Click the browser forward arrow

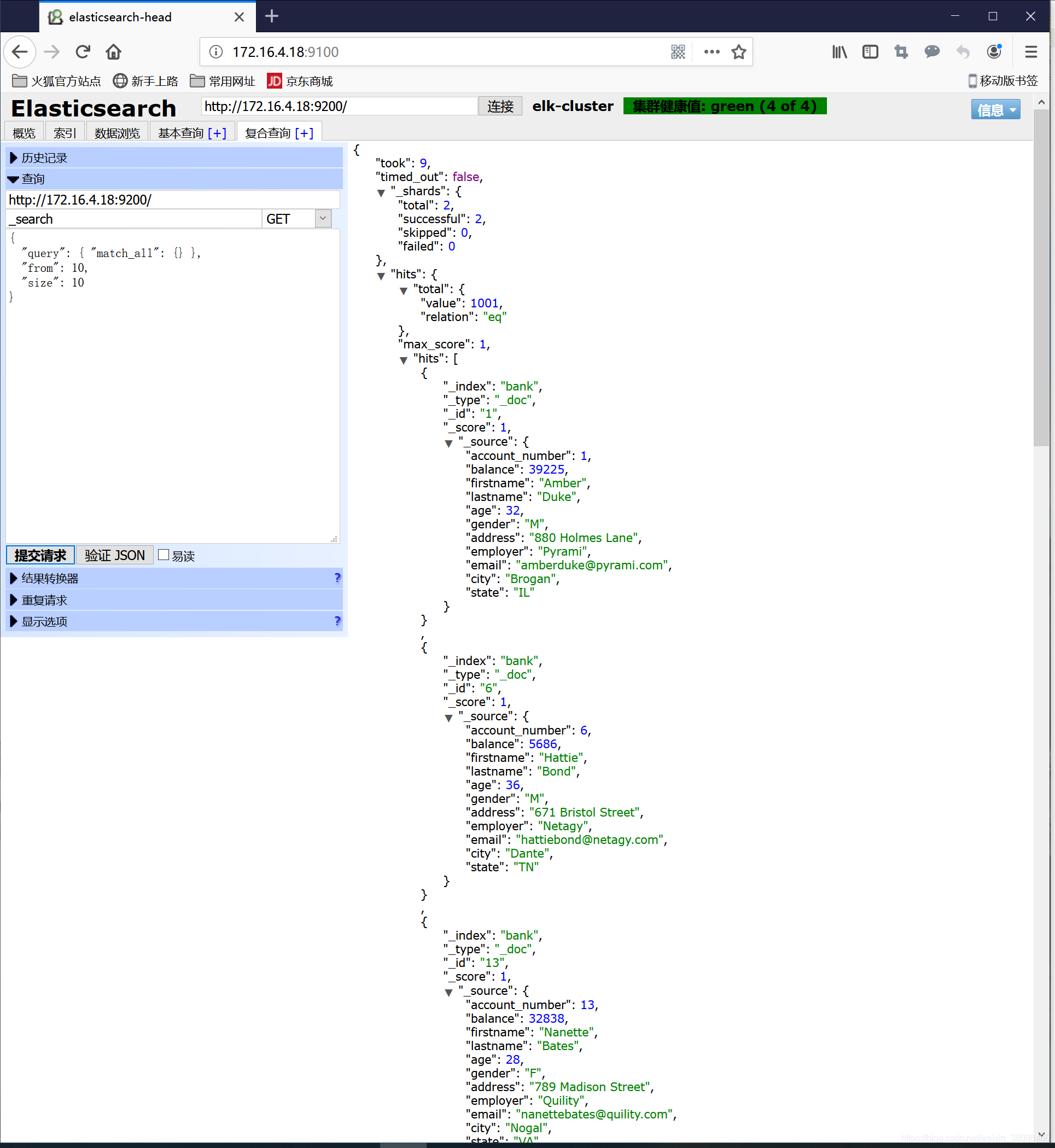pos(51,52)
